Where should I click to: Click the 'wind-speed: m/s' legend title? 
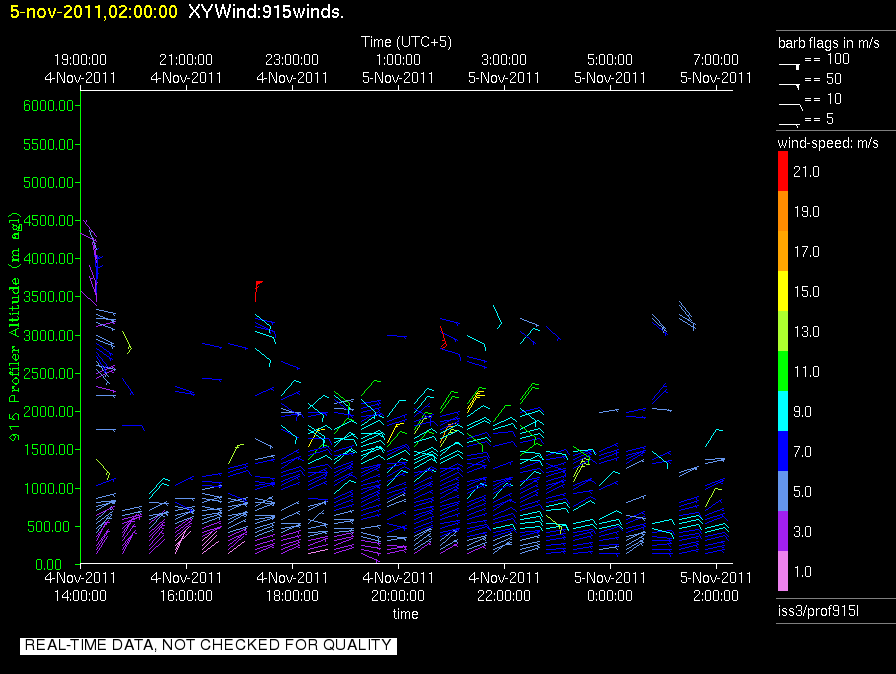click(x=828, y=143)
